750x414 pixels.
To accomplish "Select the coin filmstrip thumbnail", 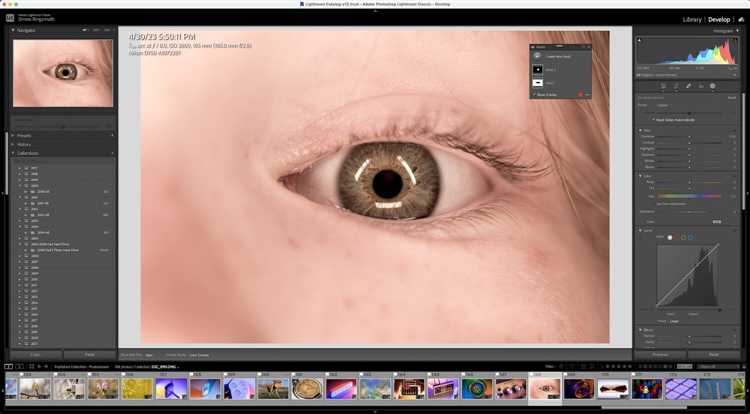I will [x=307, y=389].
